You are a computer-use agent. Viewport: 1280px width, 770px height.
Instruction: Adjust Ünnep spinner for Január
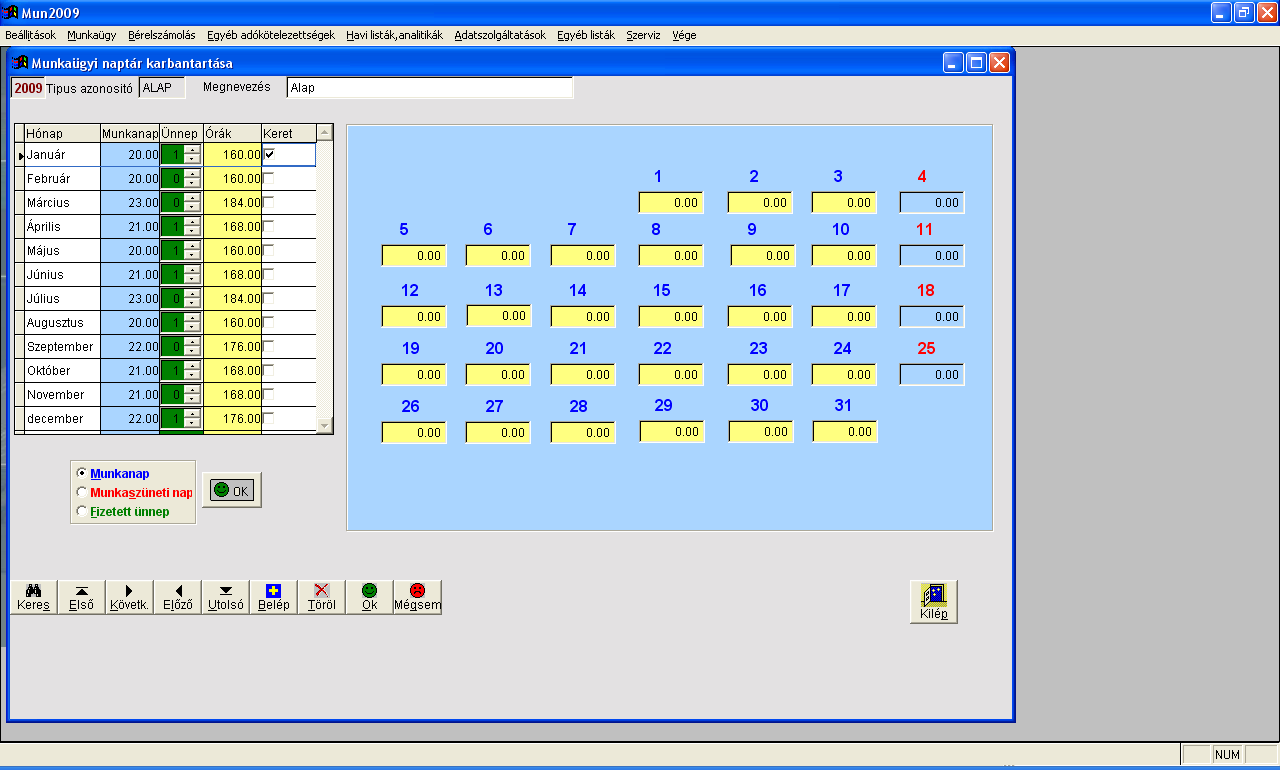[x=192, y=155]
